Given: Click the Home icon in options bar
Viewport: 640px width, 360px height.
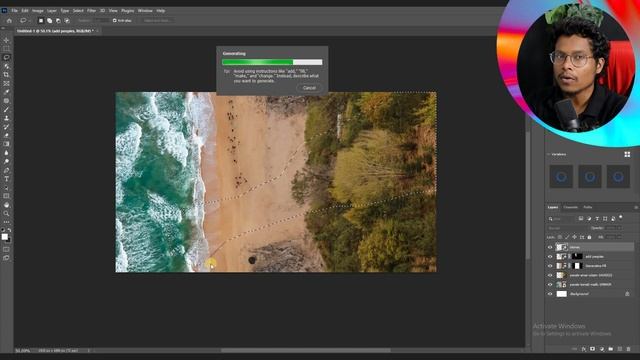Looking at the screenshot, I should [9, 21].
